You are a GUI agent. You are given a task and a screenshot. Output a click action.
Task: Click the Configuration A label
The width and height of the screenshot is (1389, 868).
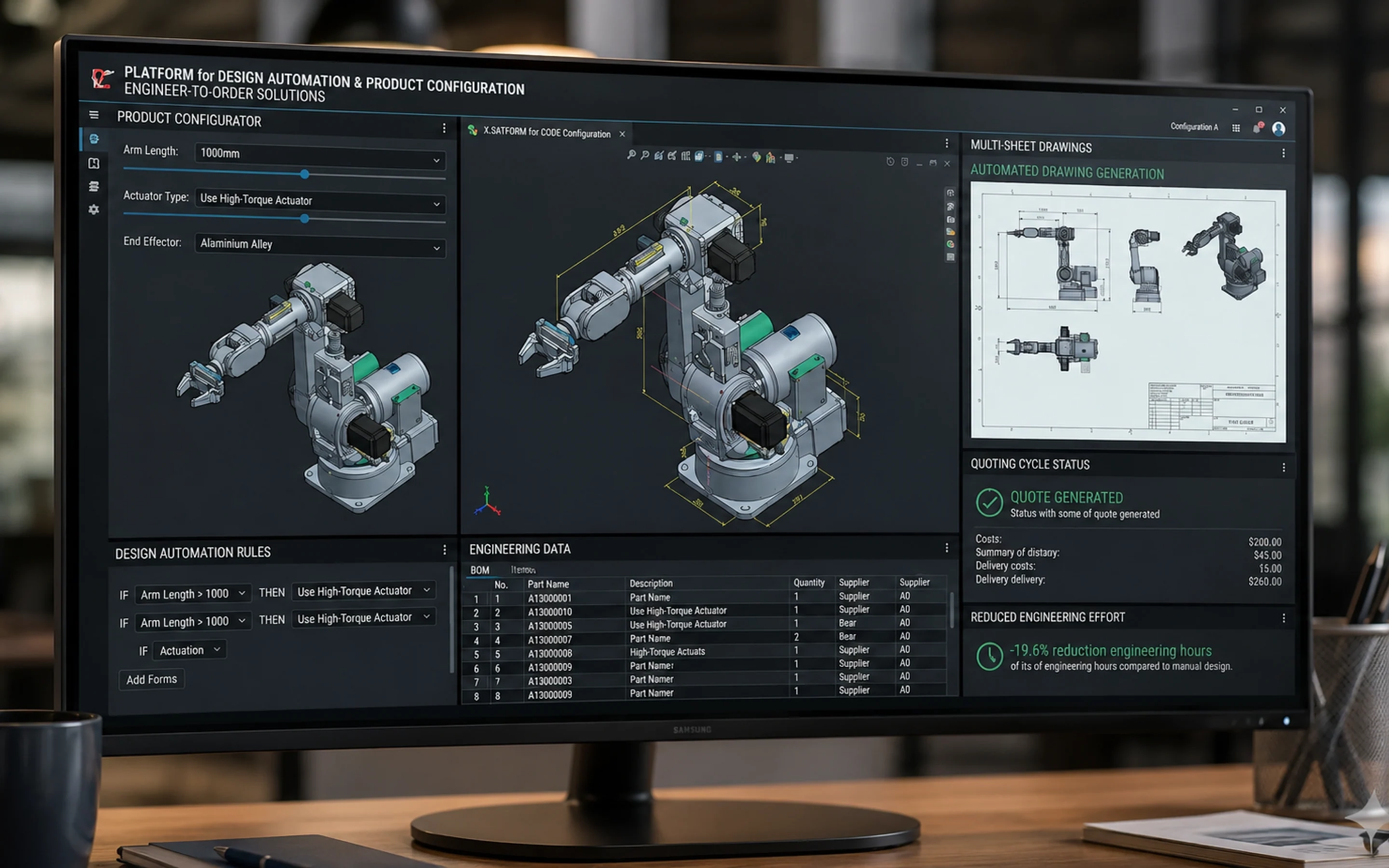click(x=1194, y=127)
